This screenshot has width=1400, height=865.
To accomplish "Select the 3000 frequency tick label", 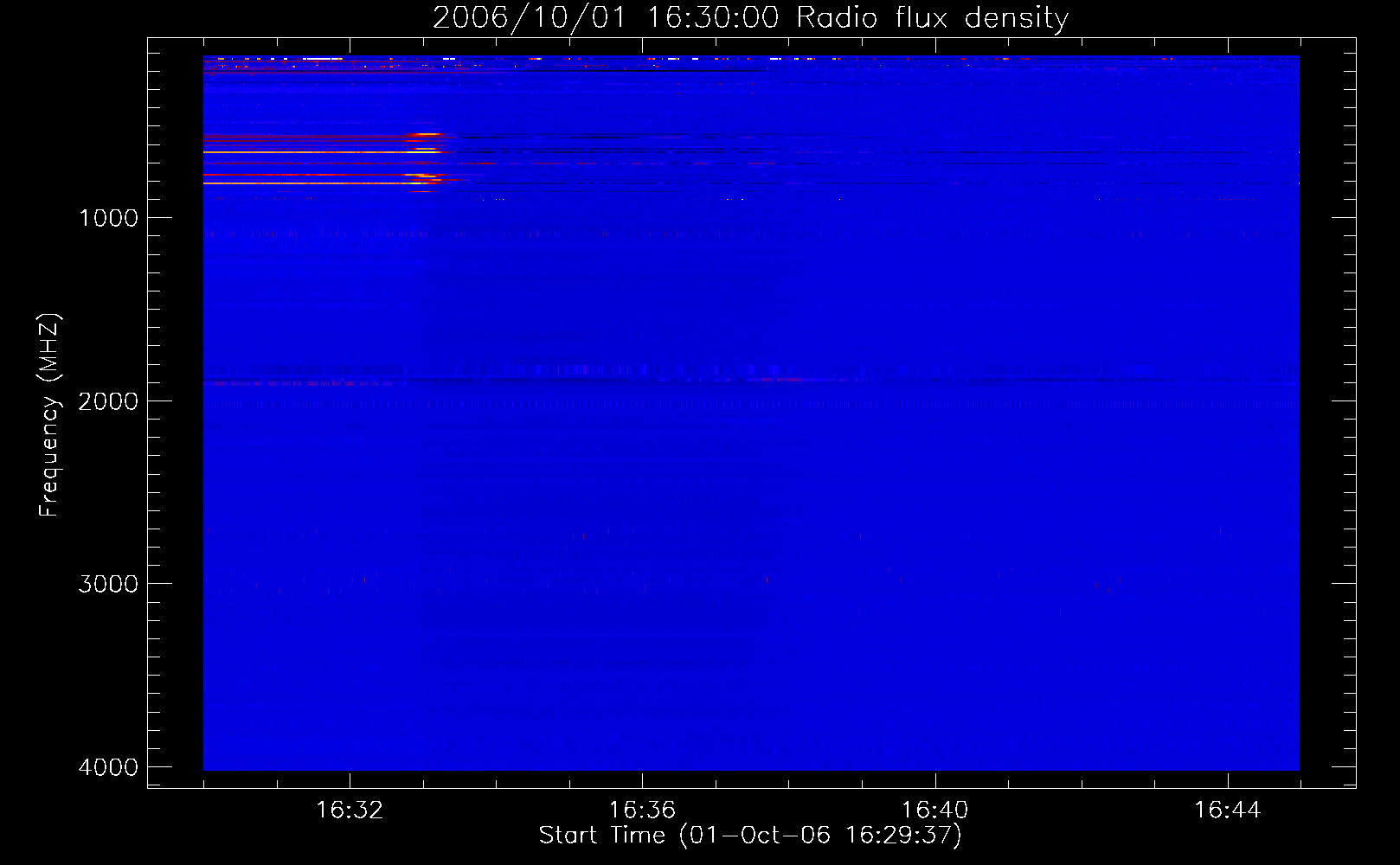I will (109, 584).
